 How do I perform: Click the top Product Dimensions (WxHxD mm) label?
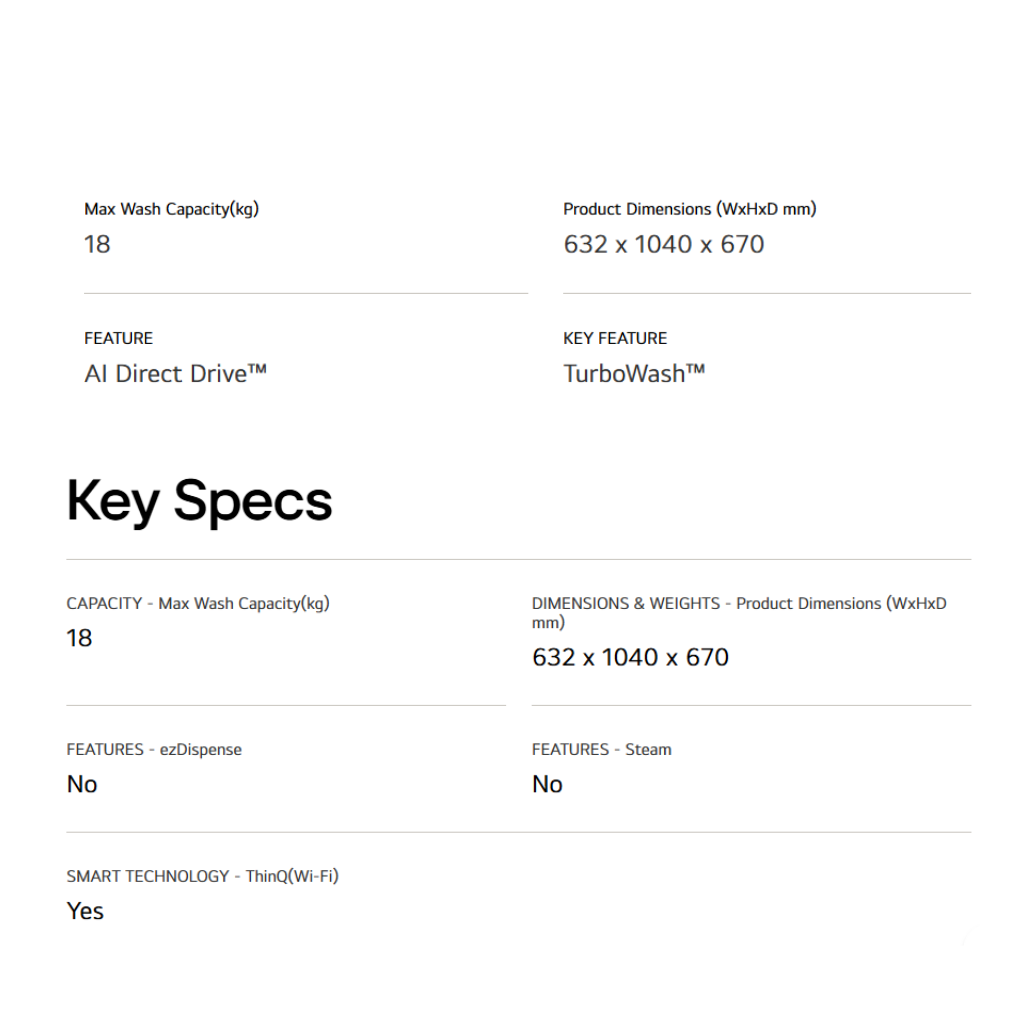click(689, 209)
